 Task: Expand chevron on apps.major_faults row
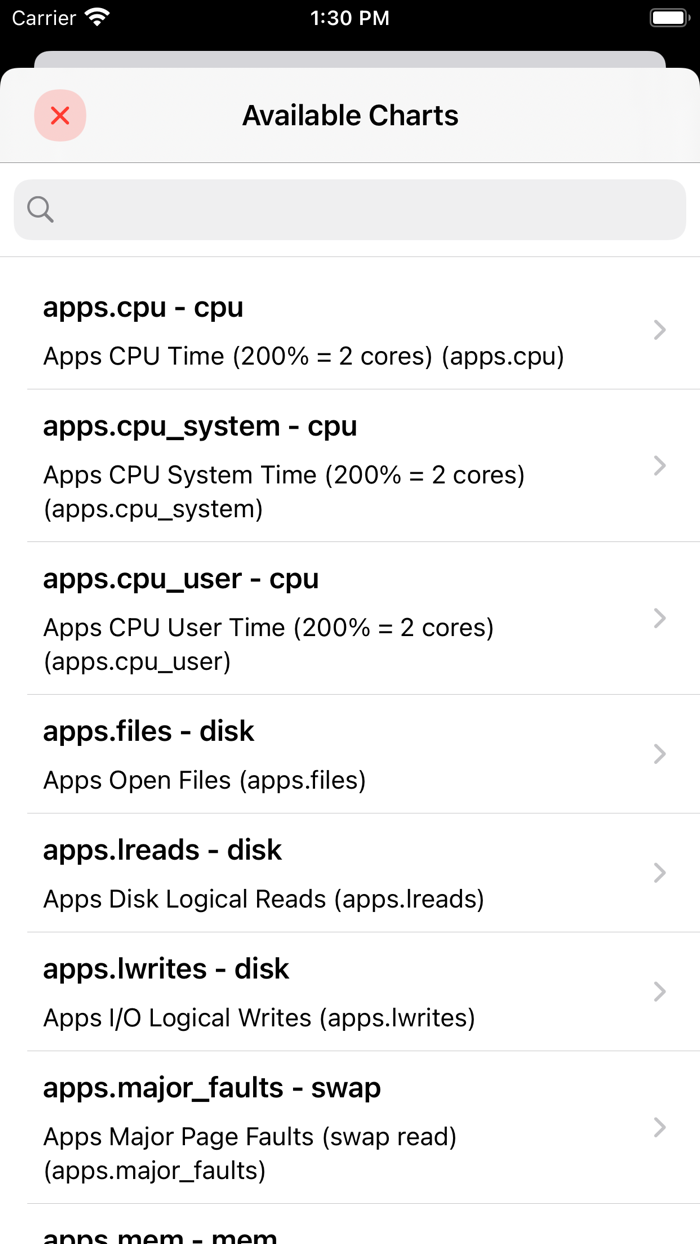659,1127
